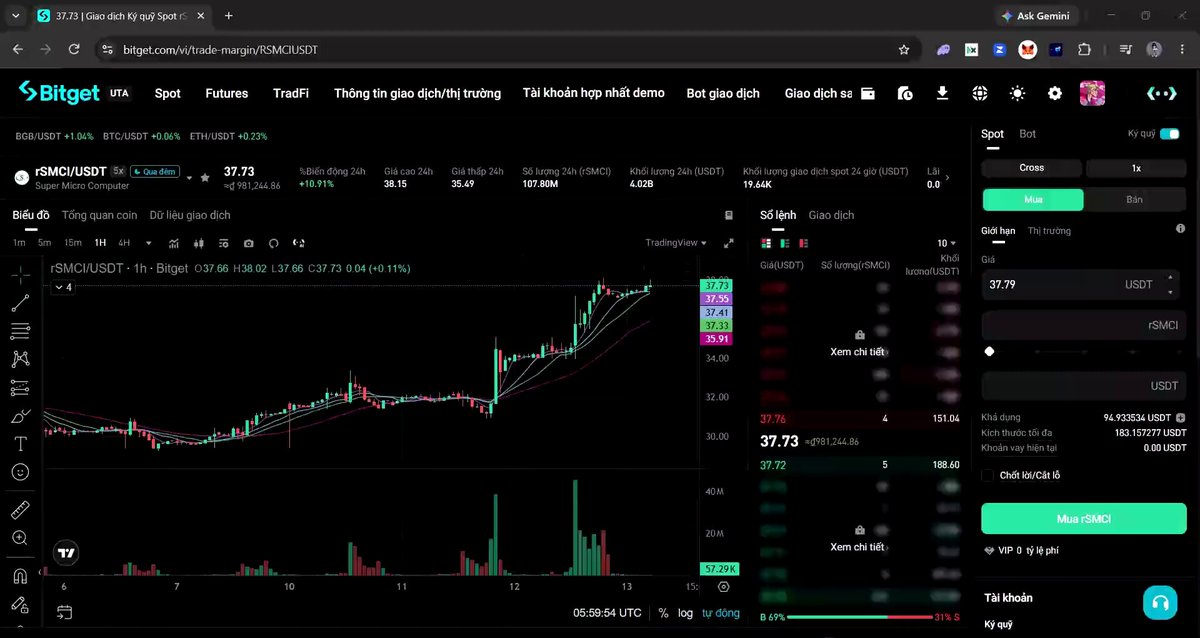Screen dimensions: 1200x638
Task: Open the emoji sticker tool
Action: pyautogui.click(x=20, y=472)
